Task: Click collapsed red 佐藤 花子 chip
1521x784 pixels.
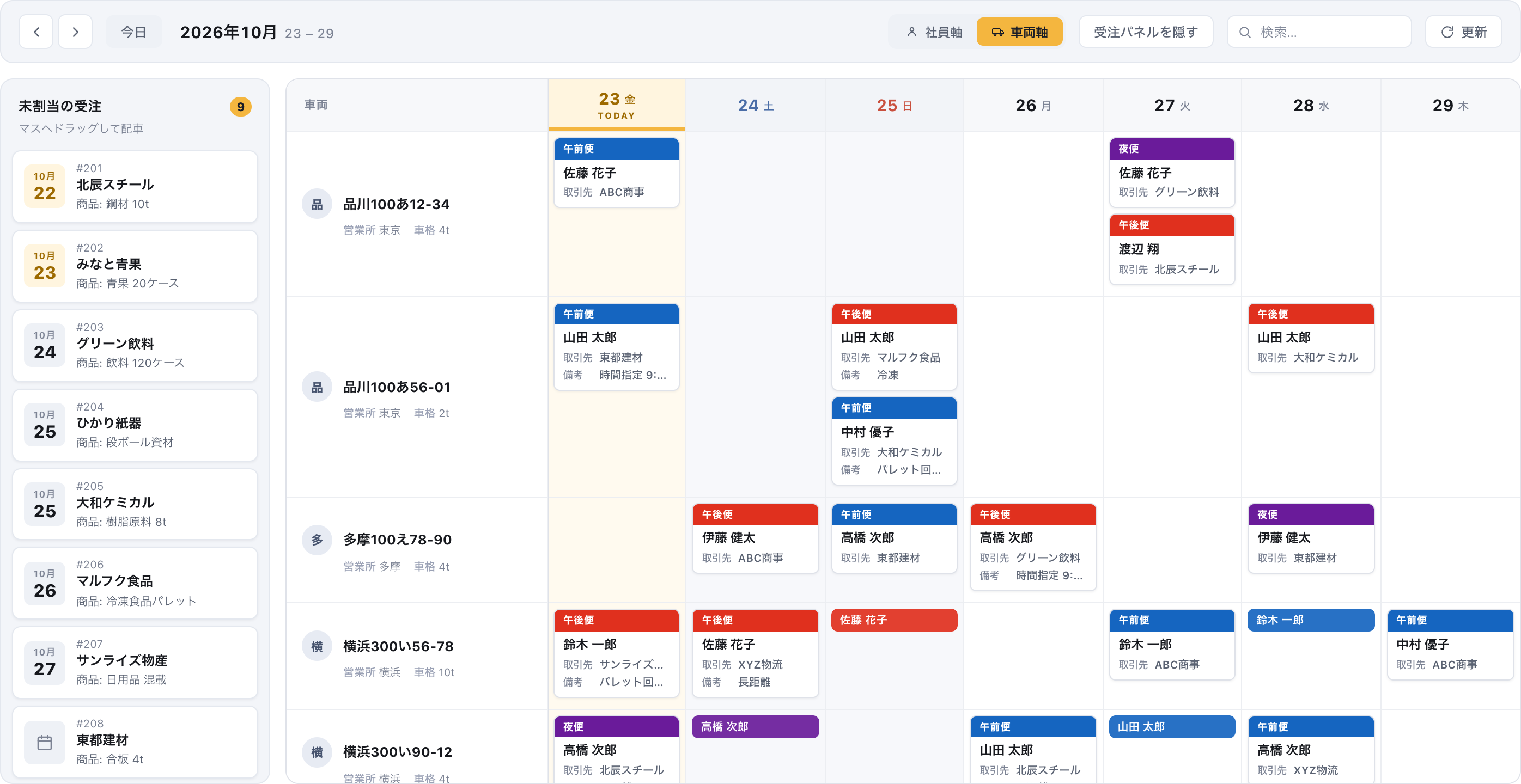Action: click(894, 620)
